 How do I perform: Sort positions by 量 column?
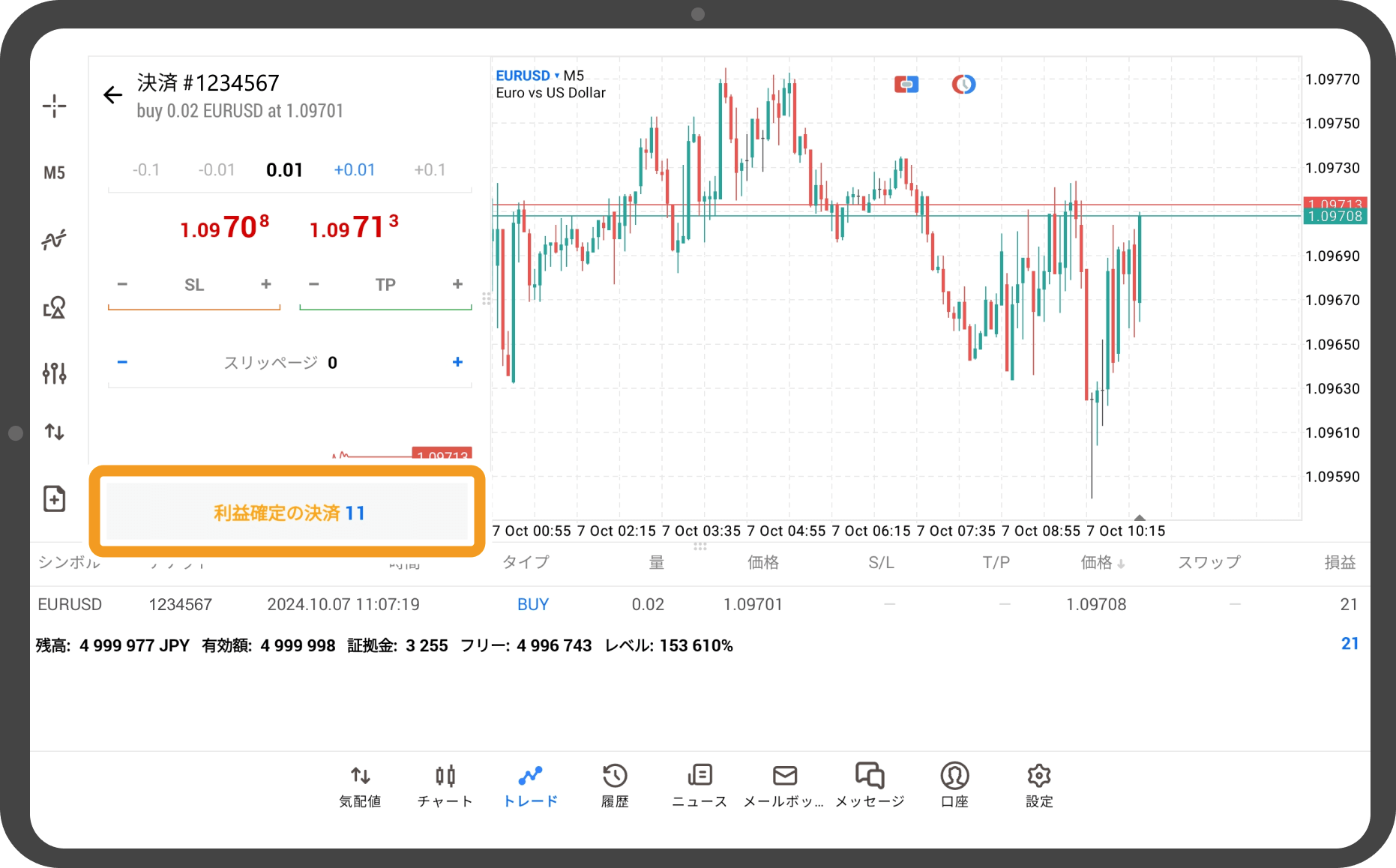[656, 562]
